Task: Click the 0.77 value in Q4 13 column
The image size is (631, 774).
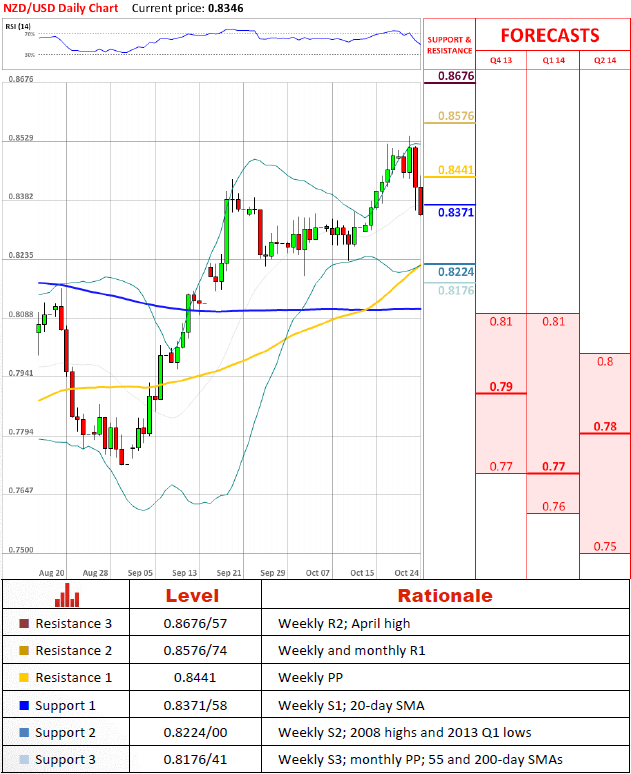Action: coord(501,466)
